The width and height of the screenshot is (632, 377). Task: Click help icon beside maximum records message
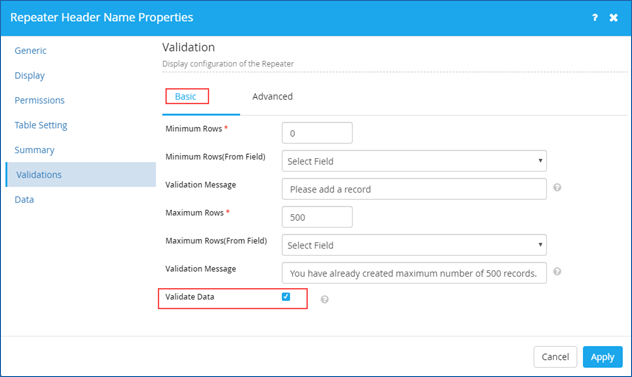click(557, 271)
